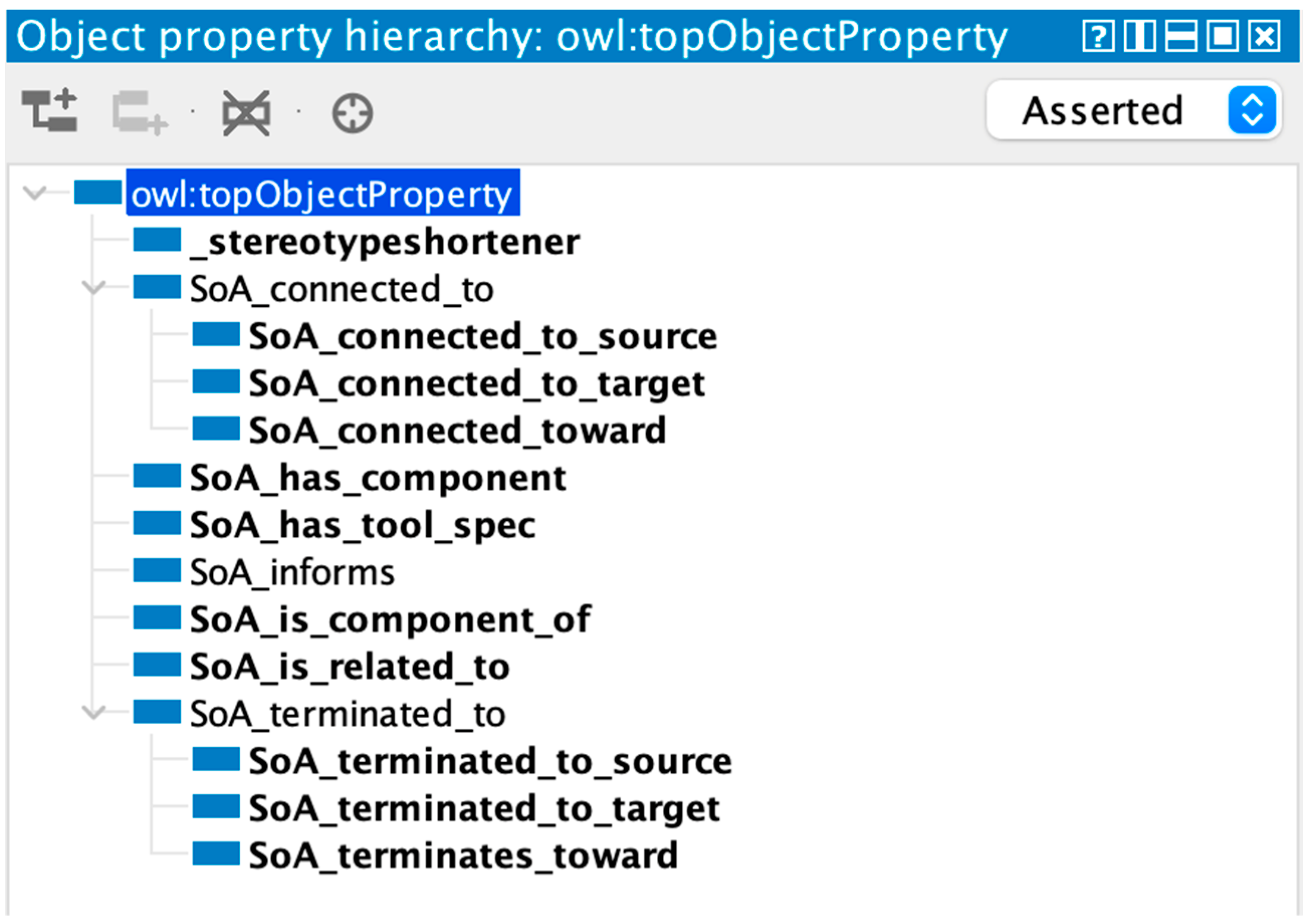This screenshot has height=924, width=1310.
Task: Click the crosshair target icon in the toolbar
Action: click(x=352, y=113)
